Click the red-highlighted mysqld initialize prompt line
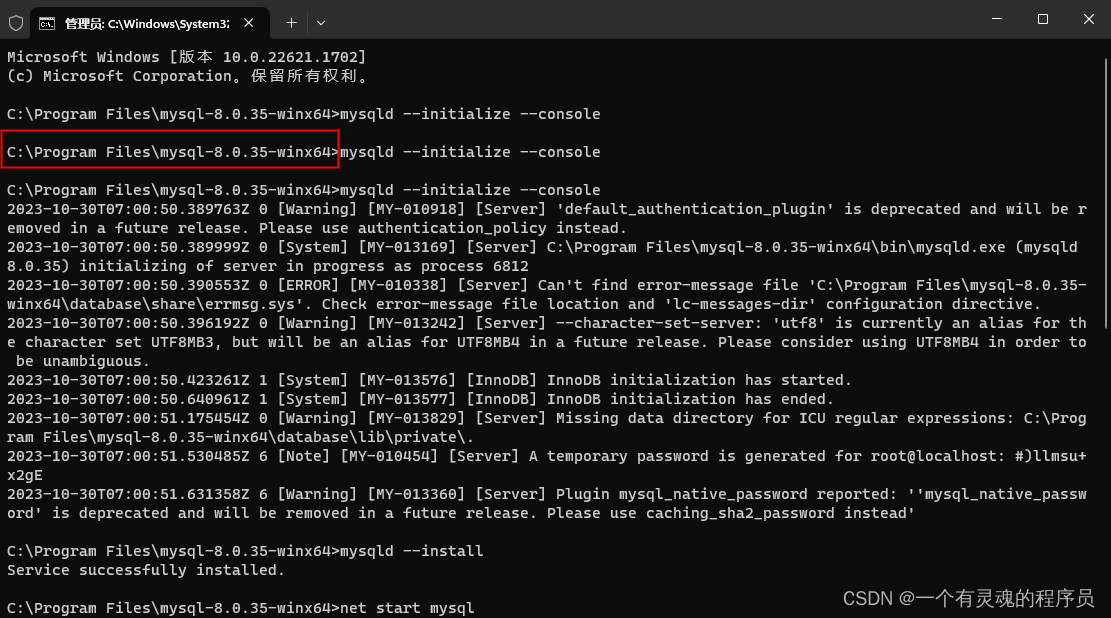 point(170,151)
